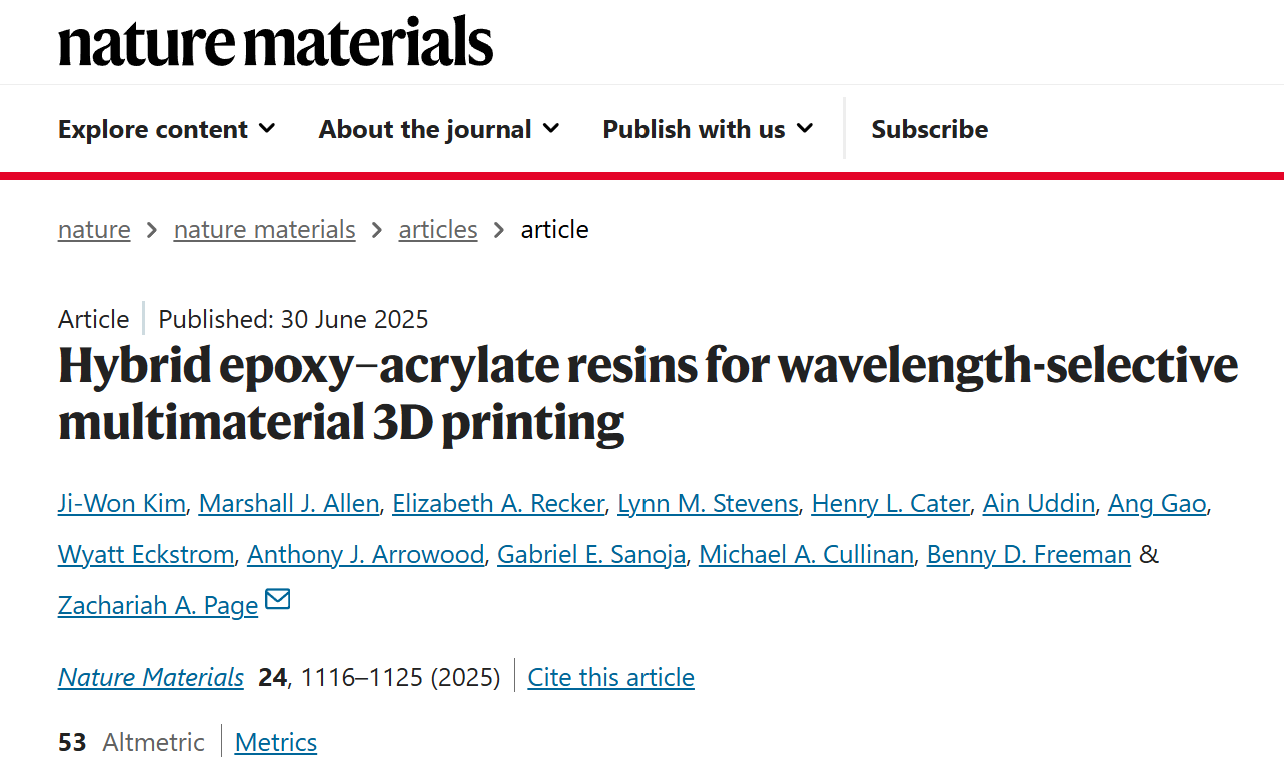Viewport: 1284px width, 758px height.
Task: Expand the Publish with us dropdown
Action: coord(707,129)
